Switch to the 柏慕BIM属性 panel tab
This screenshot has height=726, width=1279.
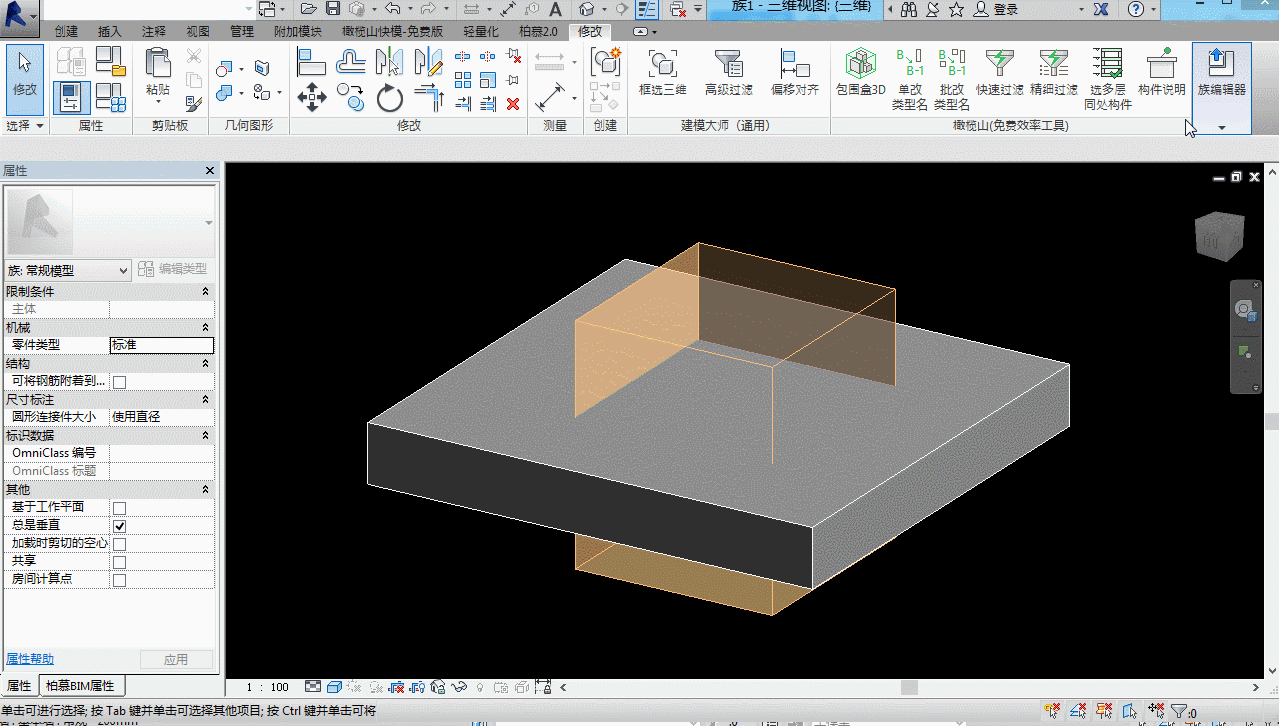80,686
